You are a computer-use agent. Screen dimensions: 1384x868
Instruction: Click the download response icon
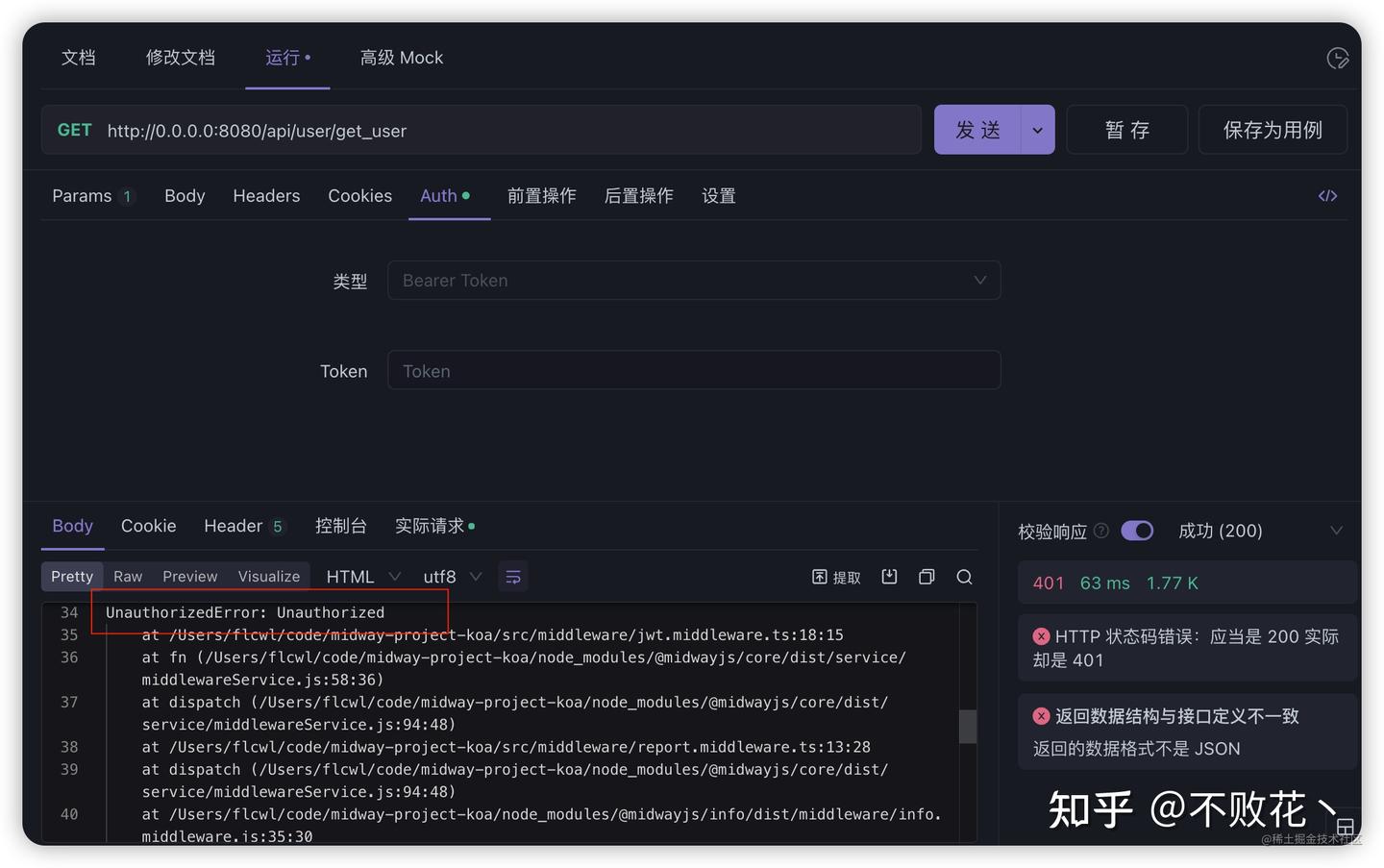[889, 577]
